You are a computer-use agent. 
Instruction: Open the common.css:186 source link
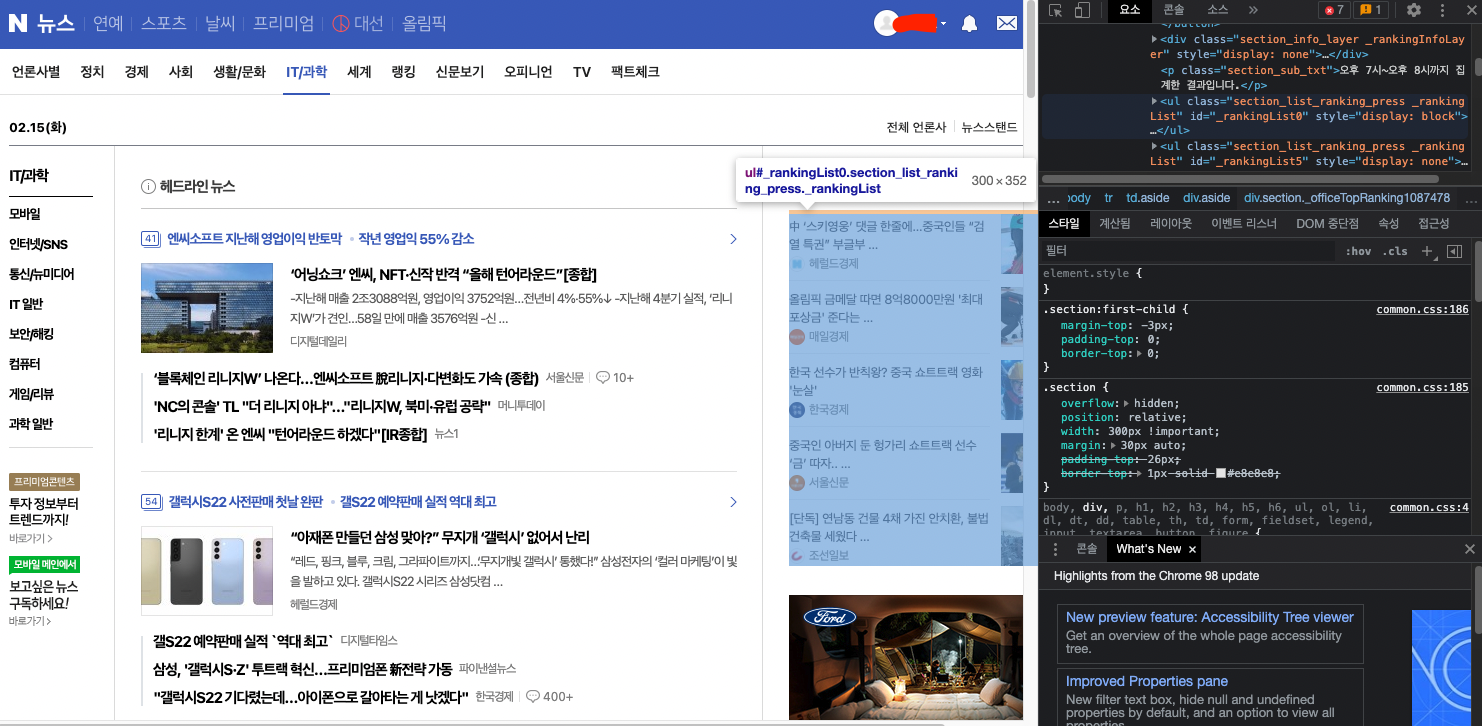pyautogui.click(x=1422, y=310)
